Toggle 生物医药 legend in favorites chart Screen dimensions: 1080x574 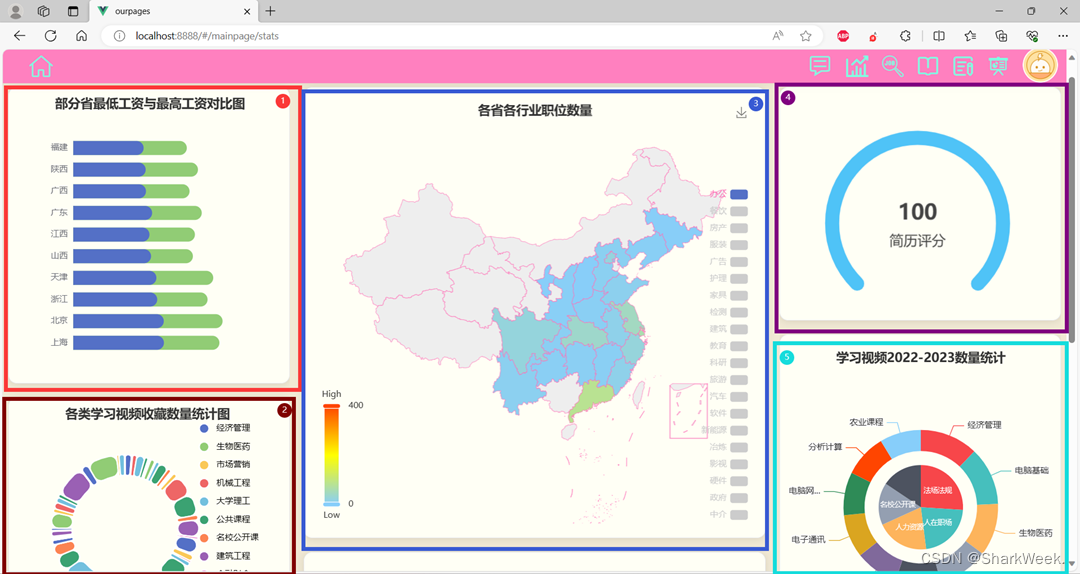click(x=225, y=447)
